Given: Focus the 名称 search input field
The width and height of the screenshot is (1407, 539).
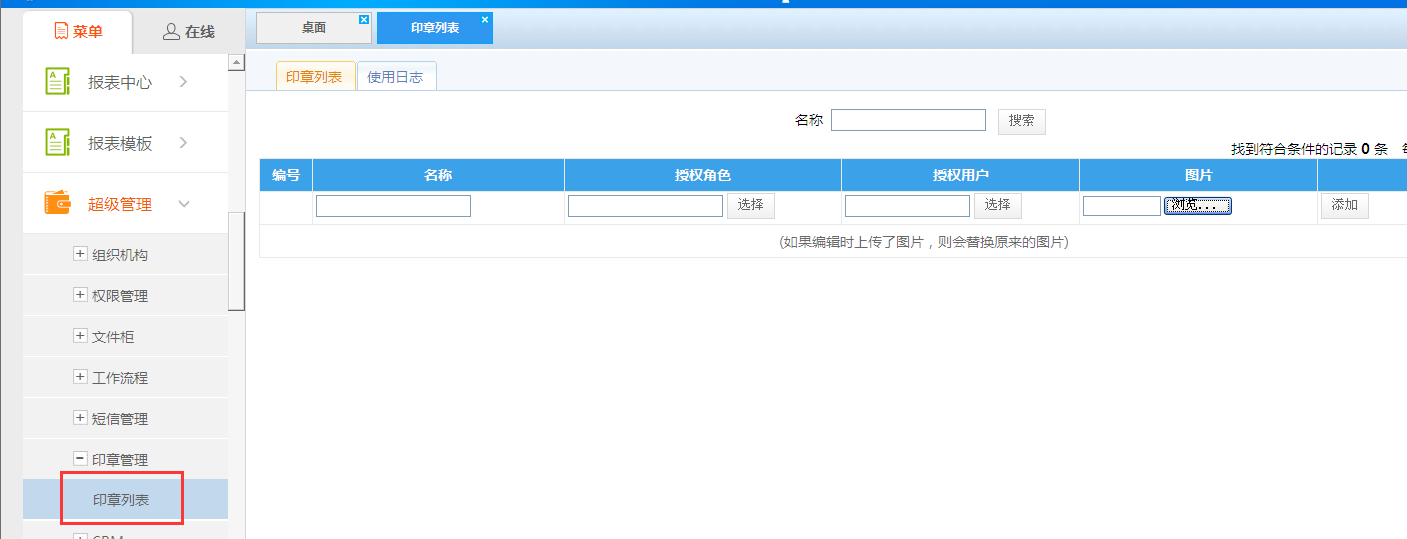Looking at the screenshot, I should (x=908, y=120).
